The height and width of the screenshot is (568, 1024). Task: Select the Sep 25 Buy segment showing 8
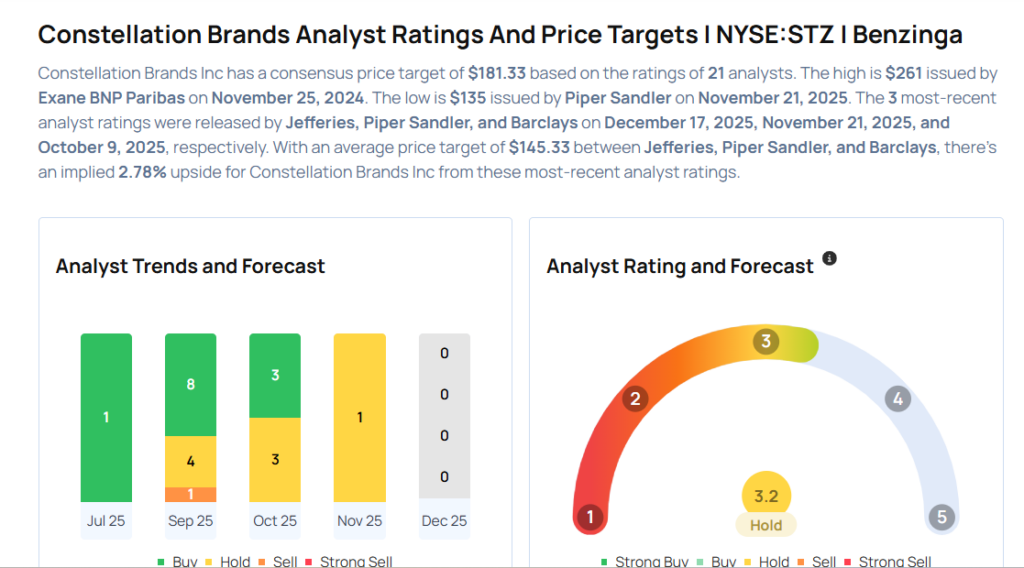click(x=190, y=384)
